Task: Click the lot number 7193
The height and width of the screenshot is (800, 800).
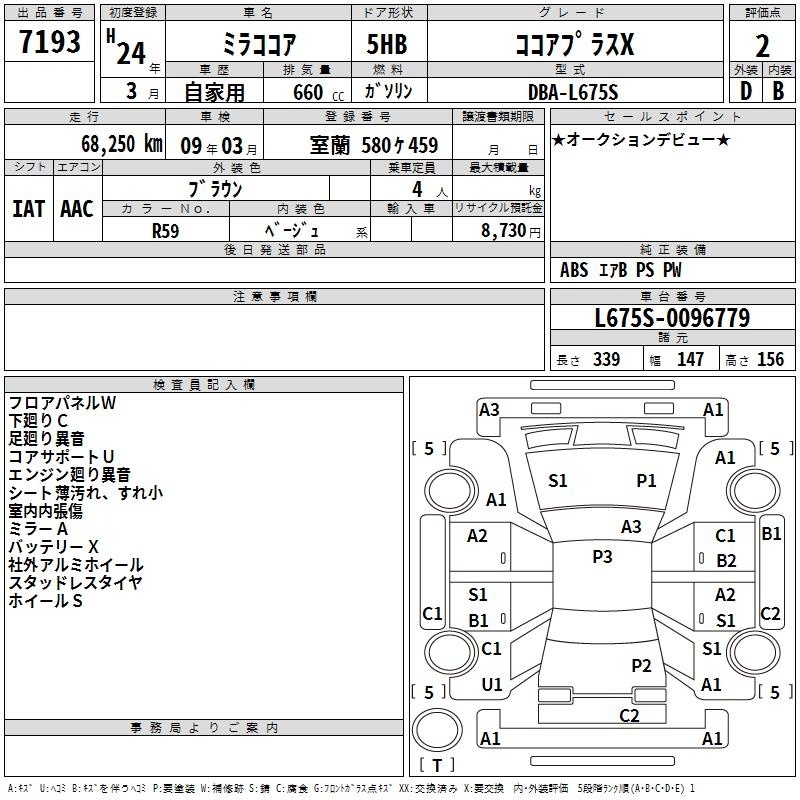Action: (50, 42)
